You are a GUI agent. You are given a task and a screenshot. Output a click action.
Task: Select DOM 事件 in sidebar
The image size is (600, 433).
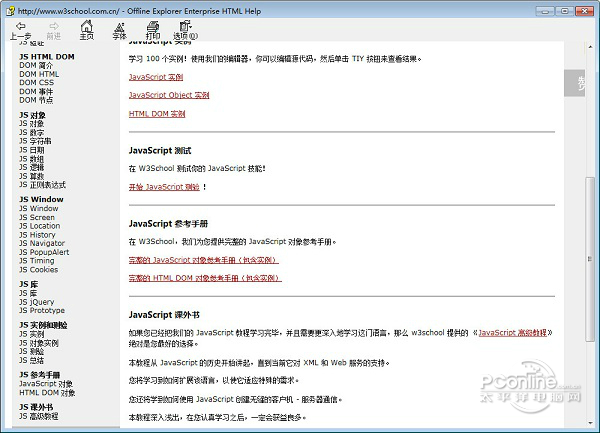[36, 91]
